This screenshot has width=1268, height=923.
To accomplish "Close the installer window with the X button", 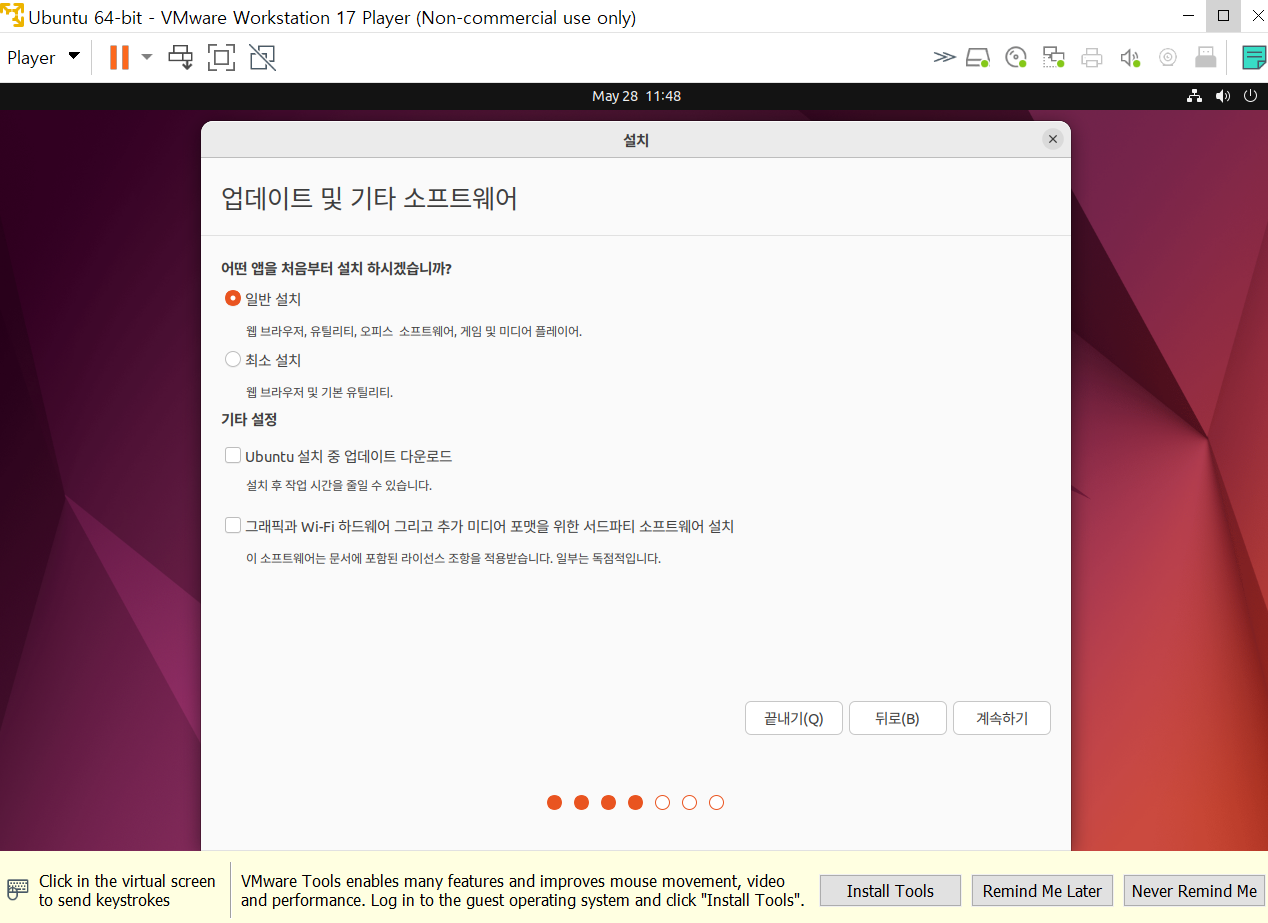I will 1052,140.
